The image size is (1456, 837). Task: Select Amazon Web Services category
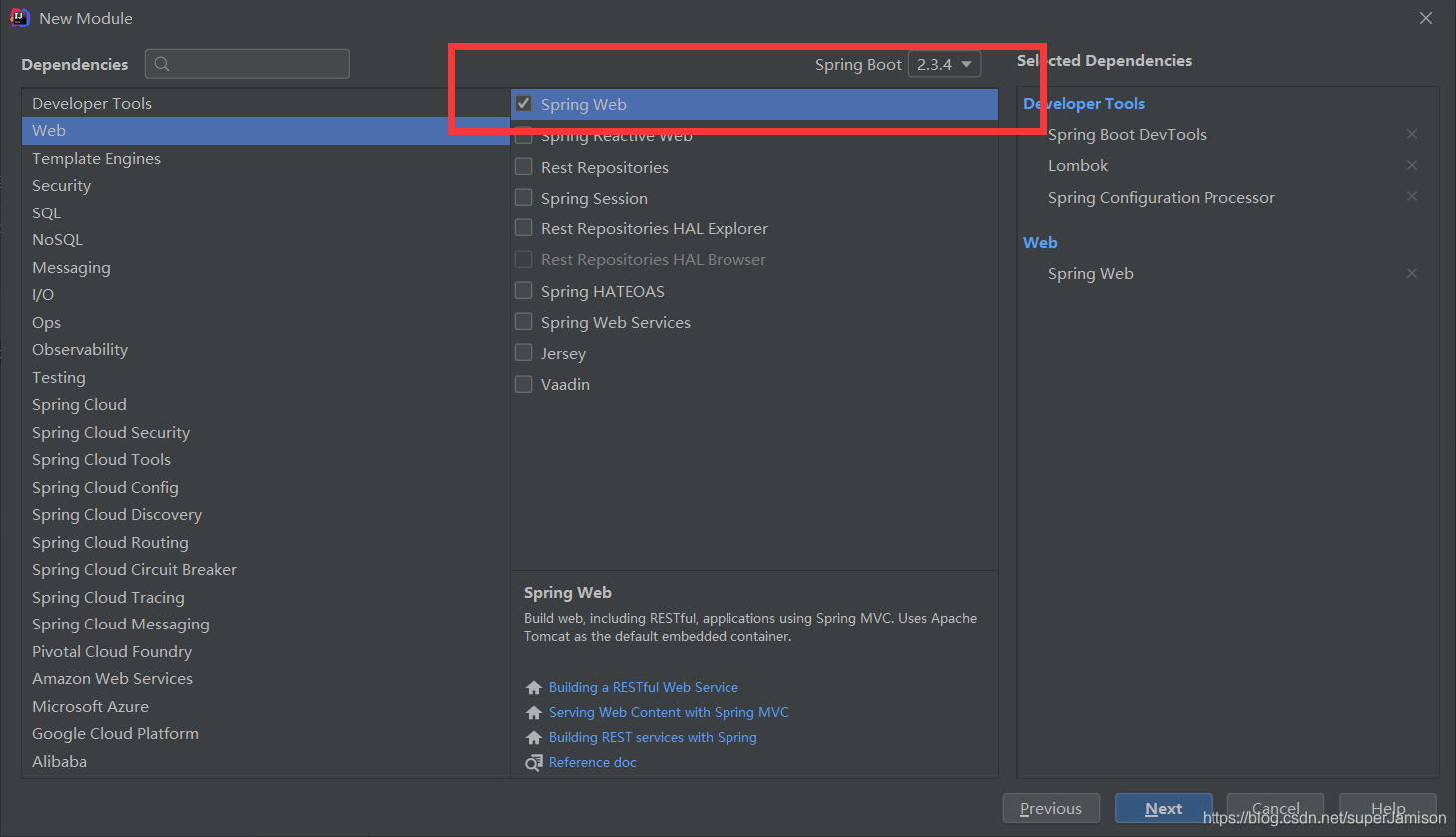click(x=265, y=679)
